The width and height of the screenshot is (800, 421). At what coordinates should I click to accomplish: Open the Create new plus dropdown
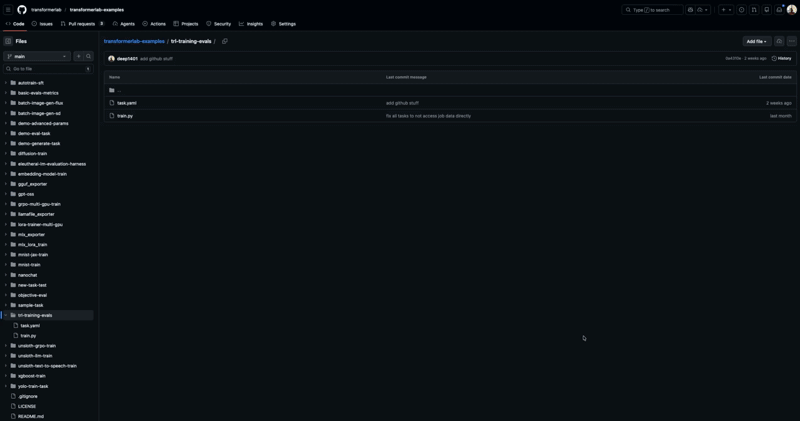pos(726,10)
